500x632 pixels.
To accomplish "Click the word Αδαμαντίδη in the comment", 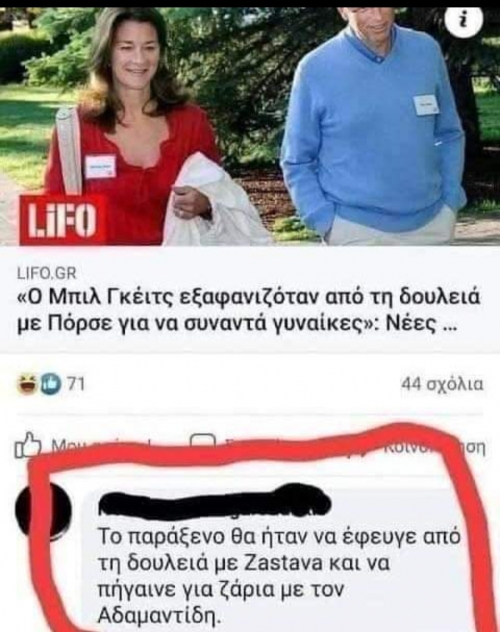I will click(160, 615).
